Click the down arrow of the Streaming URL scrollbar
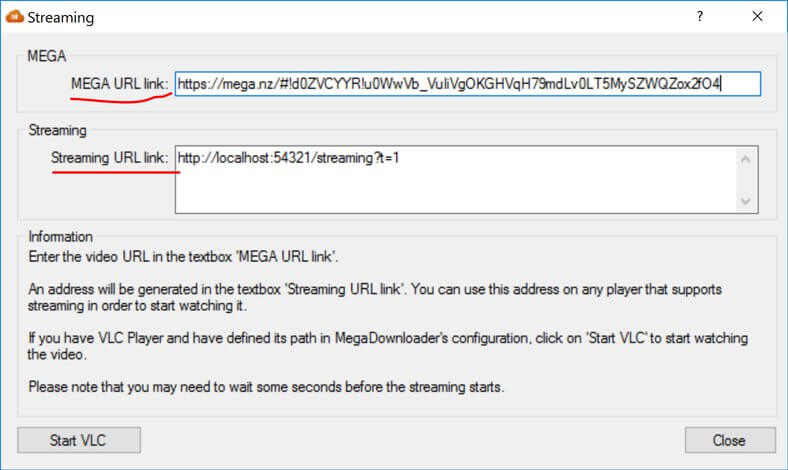The height and width of the screenshot is (470, 788). click(746, 201)
